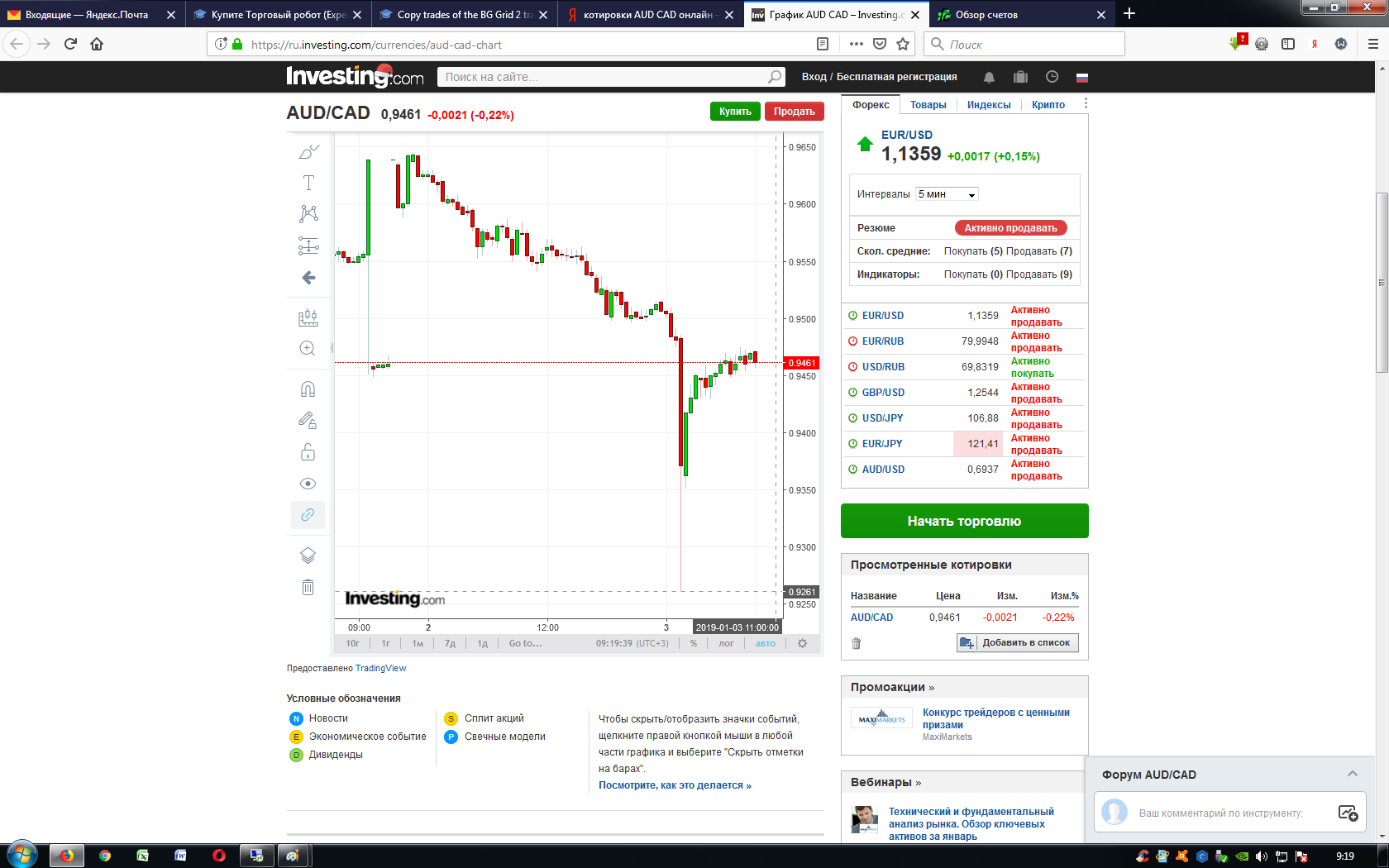Open the Интервалы 5 мин dropdown
This screenshot has height=868, width=1389.
947,194
